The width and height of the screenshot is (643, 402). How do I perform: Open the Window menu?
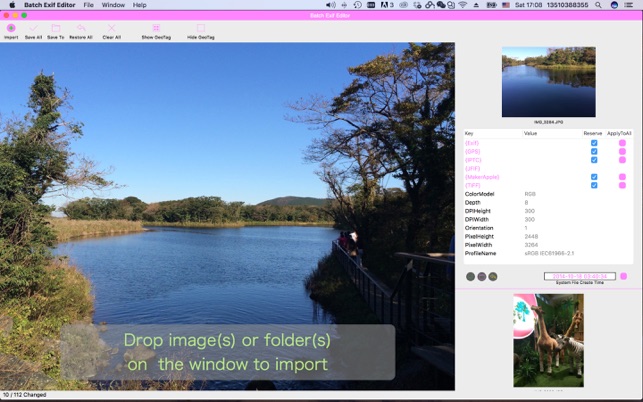113,5
